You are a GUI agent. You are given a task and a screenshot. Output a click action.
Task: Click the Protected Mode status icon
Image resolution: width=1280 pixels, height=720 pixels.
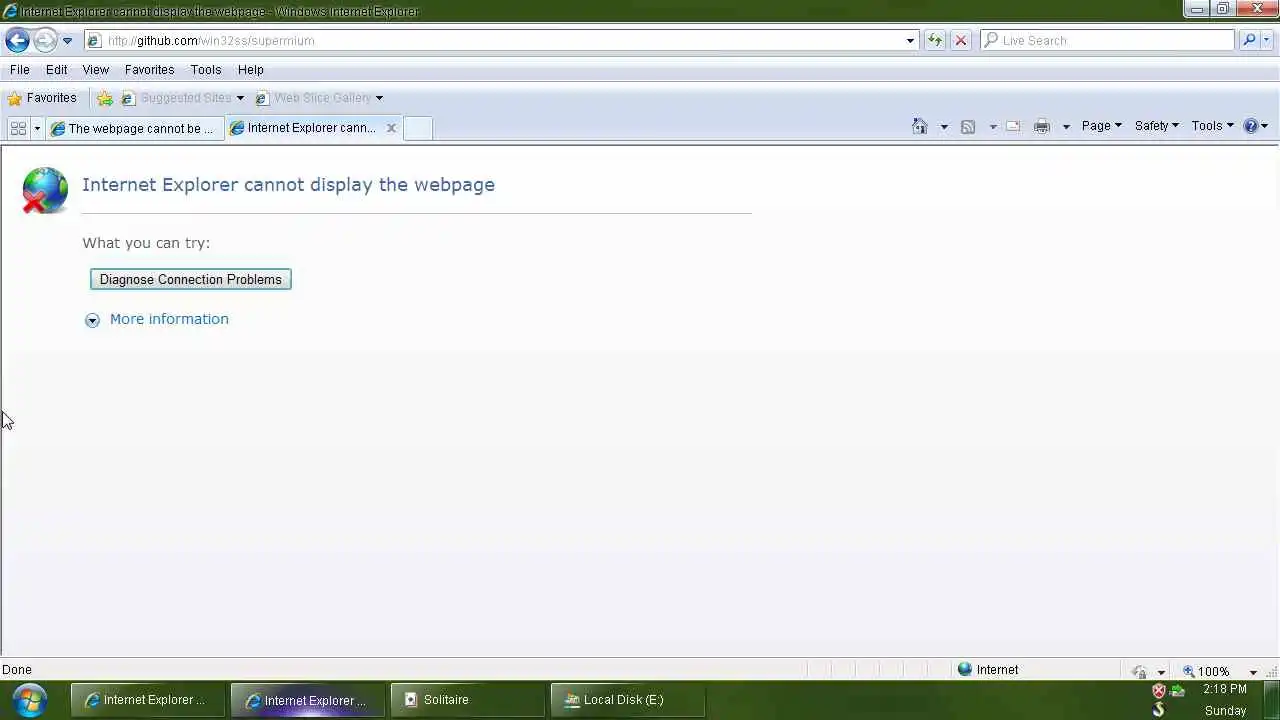pyautogui.click(x=1139, y=671)
